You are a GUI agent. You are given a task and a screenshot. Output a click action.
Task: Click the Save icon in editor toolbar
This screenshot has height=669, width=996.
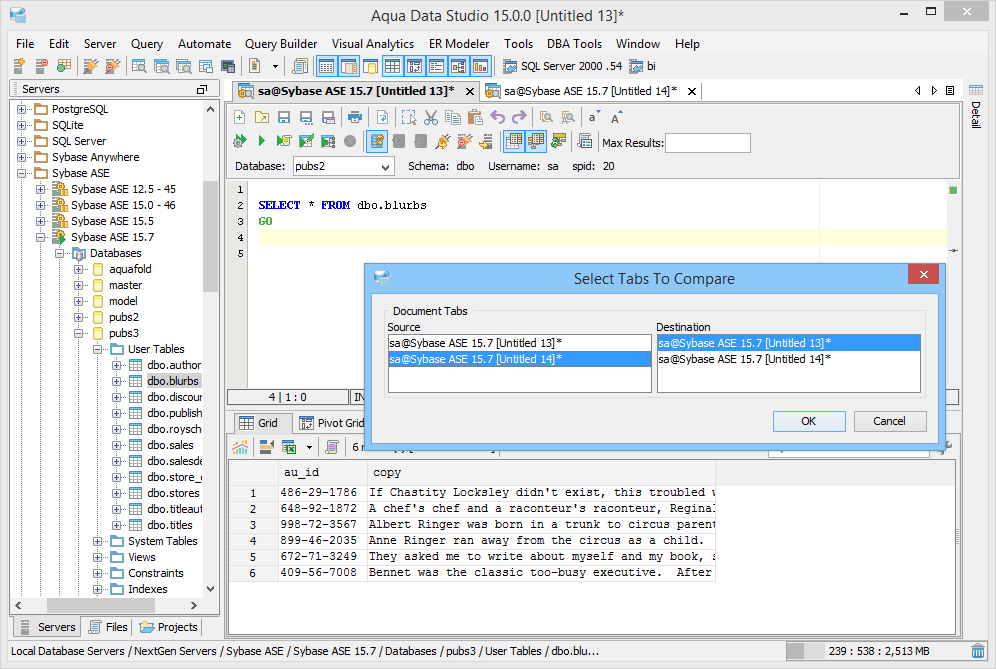(x=284, y=118)
